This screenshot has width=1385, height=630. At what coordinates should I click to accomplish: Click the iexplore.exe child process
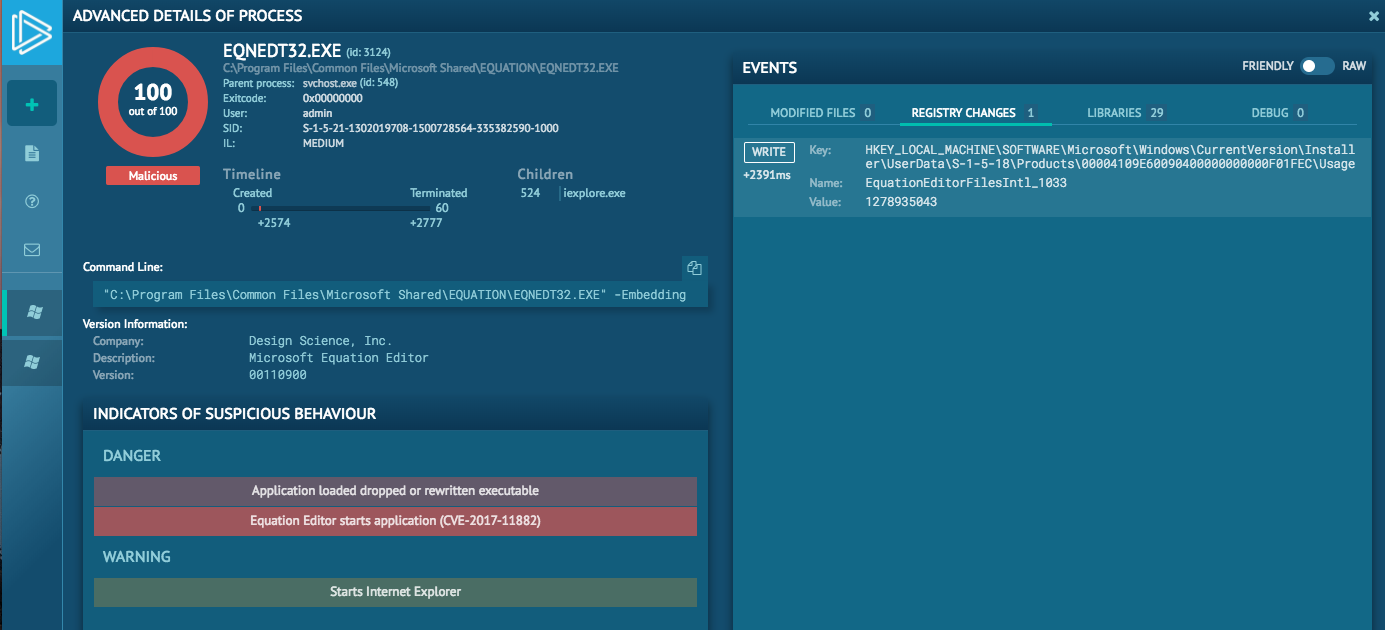tap(594, 193)
